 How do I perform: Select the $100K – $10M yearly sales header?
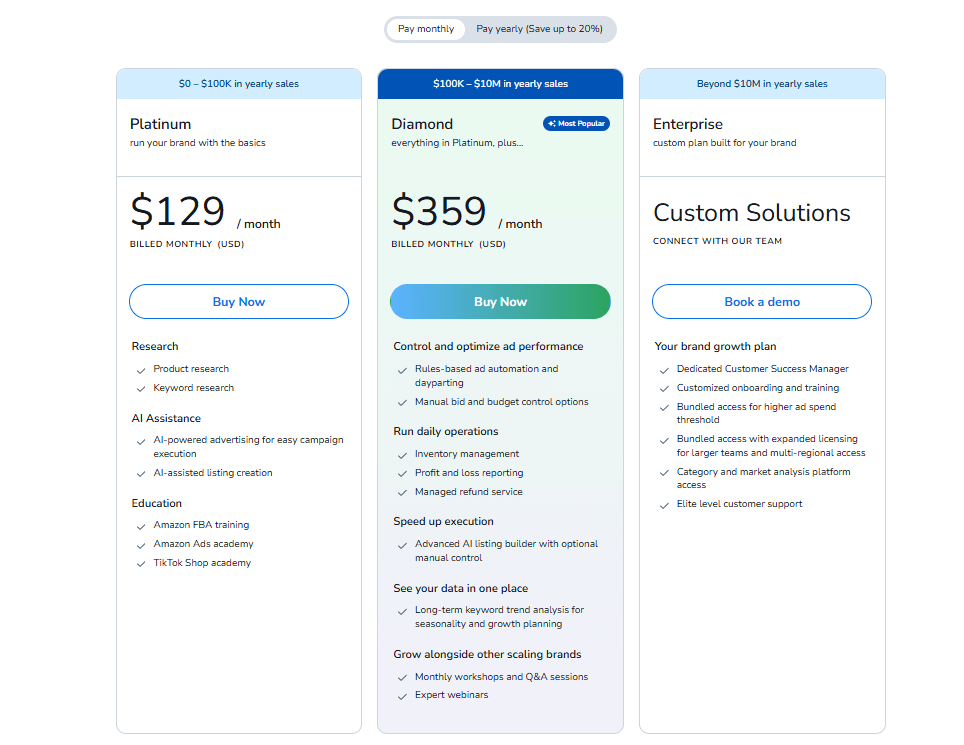pos(500,84)
